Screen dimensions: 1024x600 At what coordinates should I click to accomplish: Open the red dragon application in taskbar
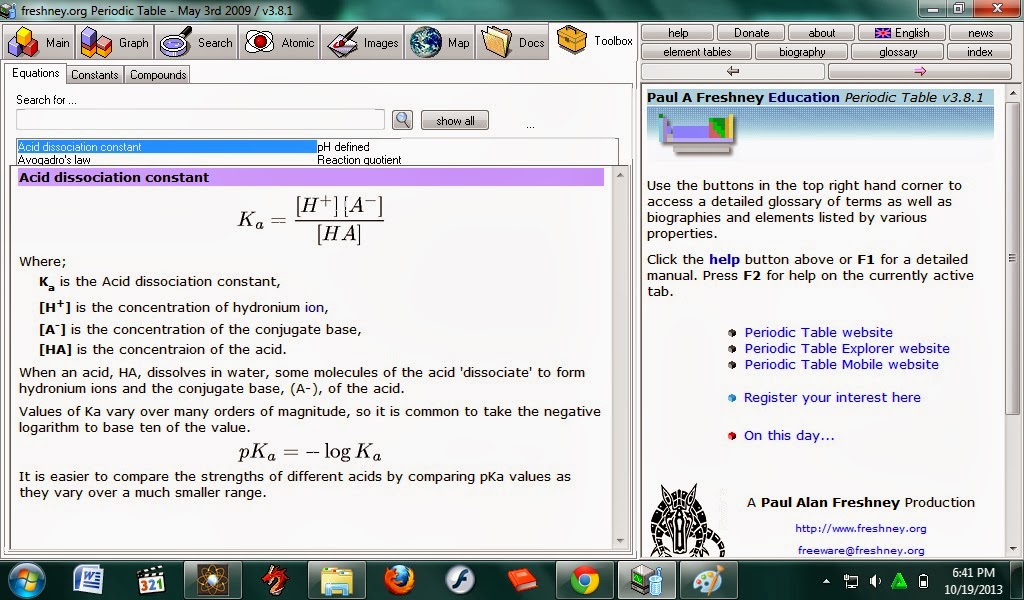pyautogui.click(x=274, y=580)
